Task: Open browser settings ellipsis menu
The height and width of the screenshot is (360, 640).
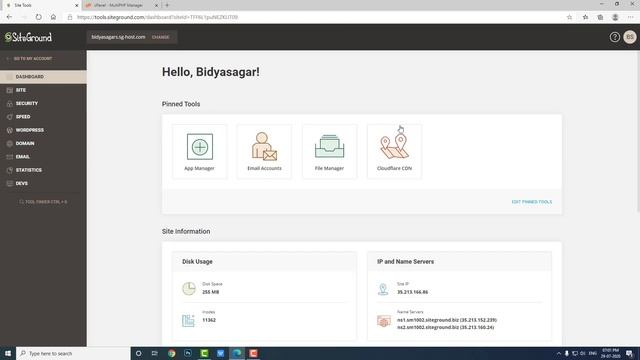Action: click(x=631, y=17)
